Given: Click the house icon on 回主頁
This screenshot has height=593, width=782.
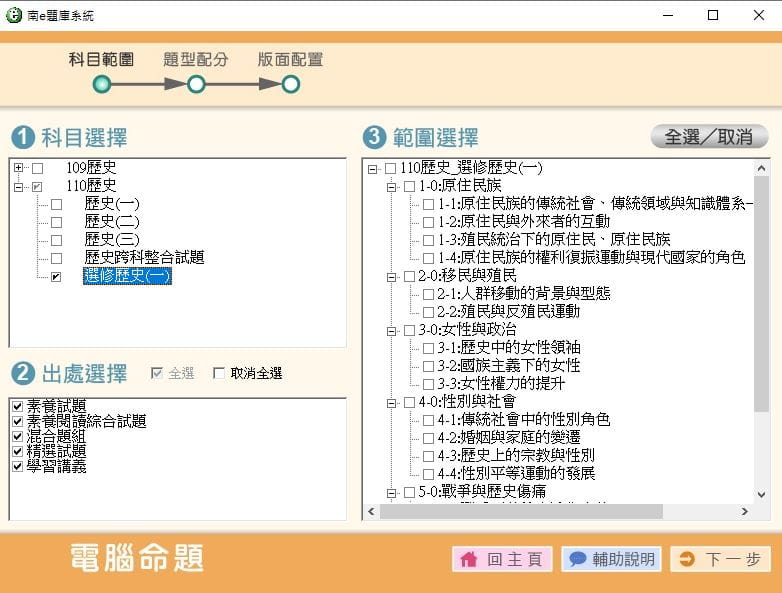Looking at the screenshot, I should tap(468, 559).
